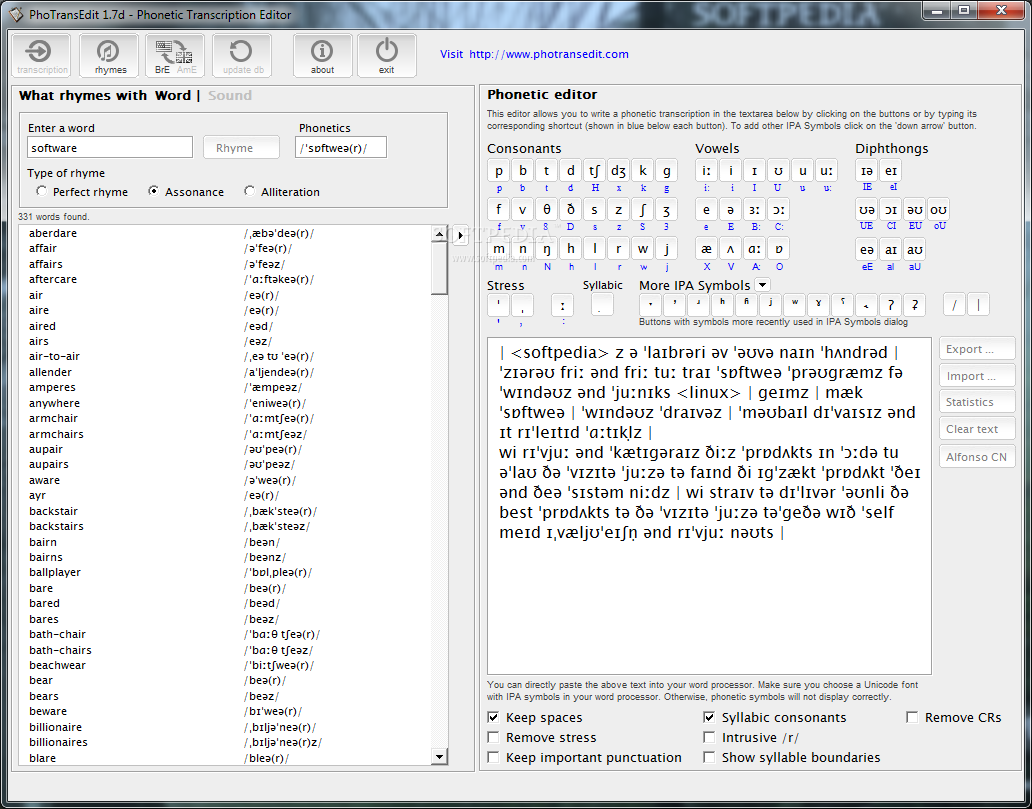Viewport: 1032px width, 809px height.
Task: Enable the Remove stress checkbox
Action: [x=542, y=737]
